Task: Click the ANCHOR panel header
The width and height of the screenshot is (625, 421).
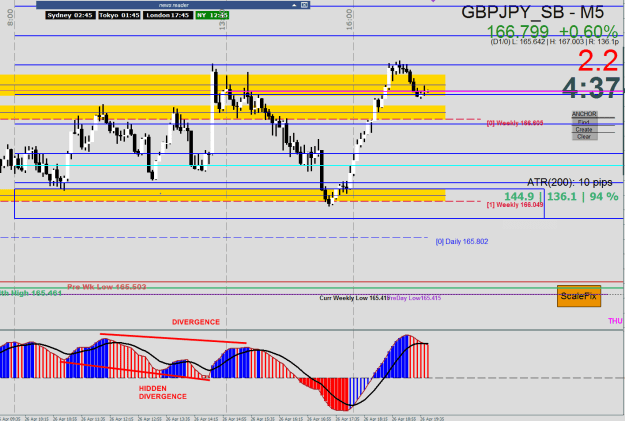Action: 584,114
